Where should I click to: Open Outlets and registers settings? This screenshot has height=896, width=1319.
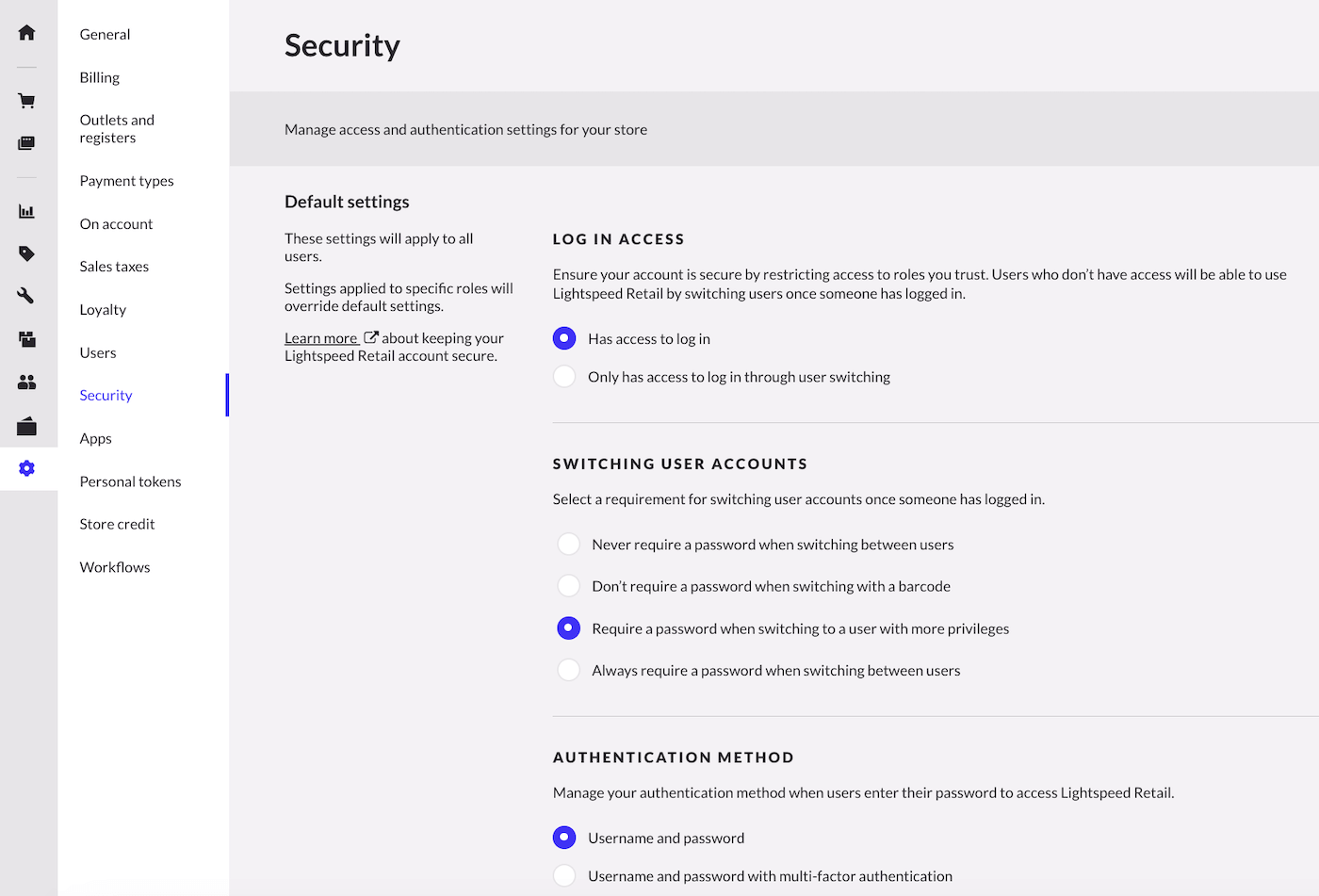click(117, 129)
